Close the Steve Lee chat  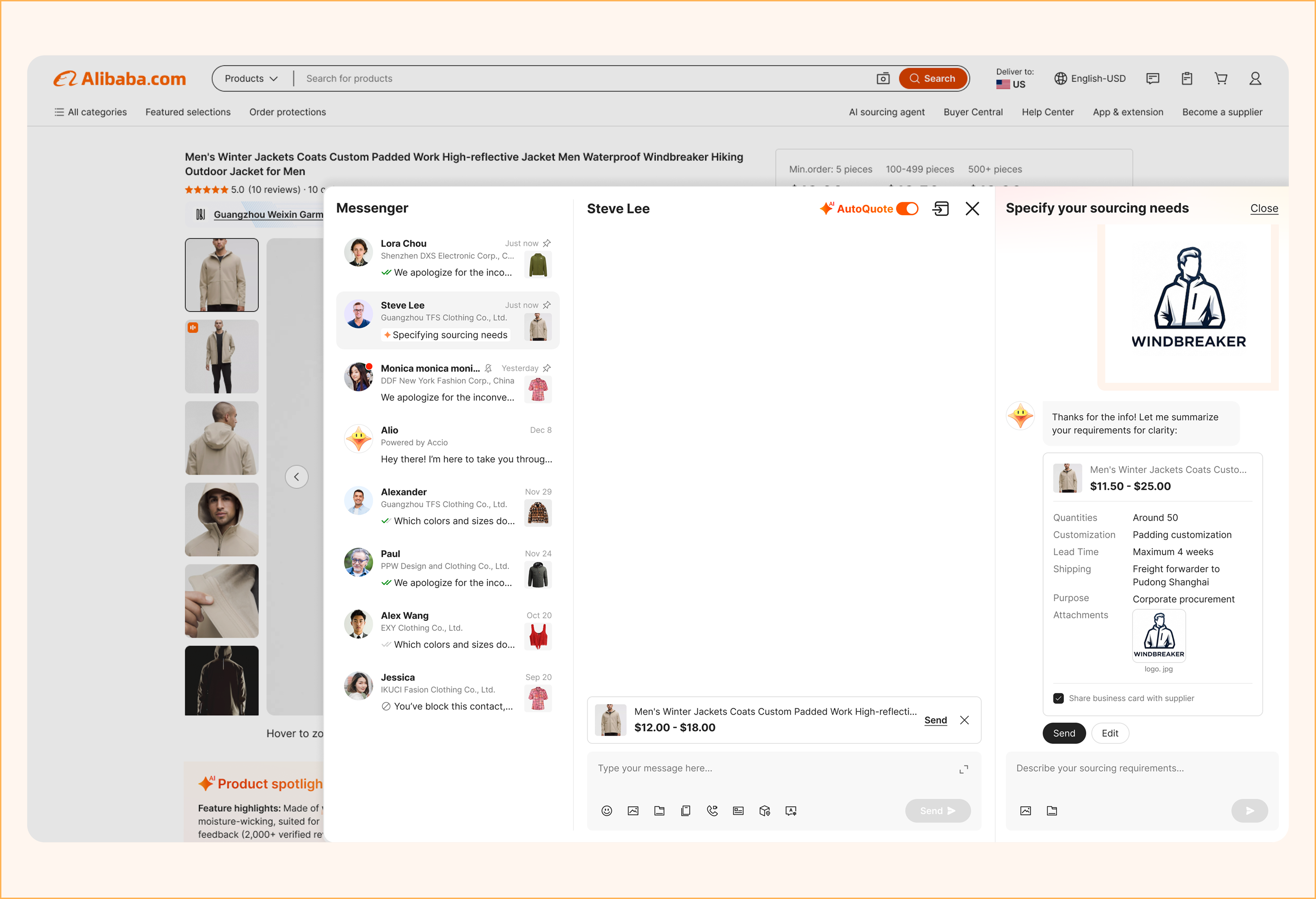point(972,208)
